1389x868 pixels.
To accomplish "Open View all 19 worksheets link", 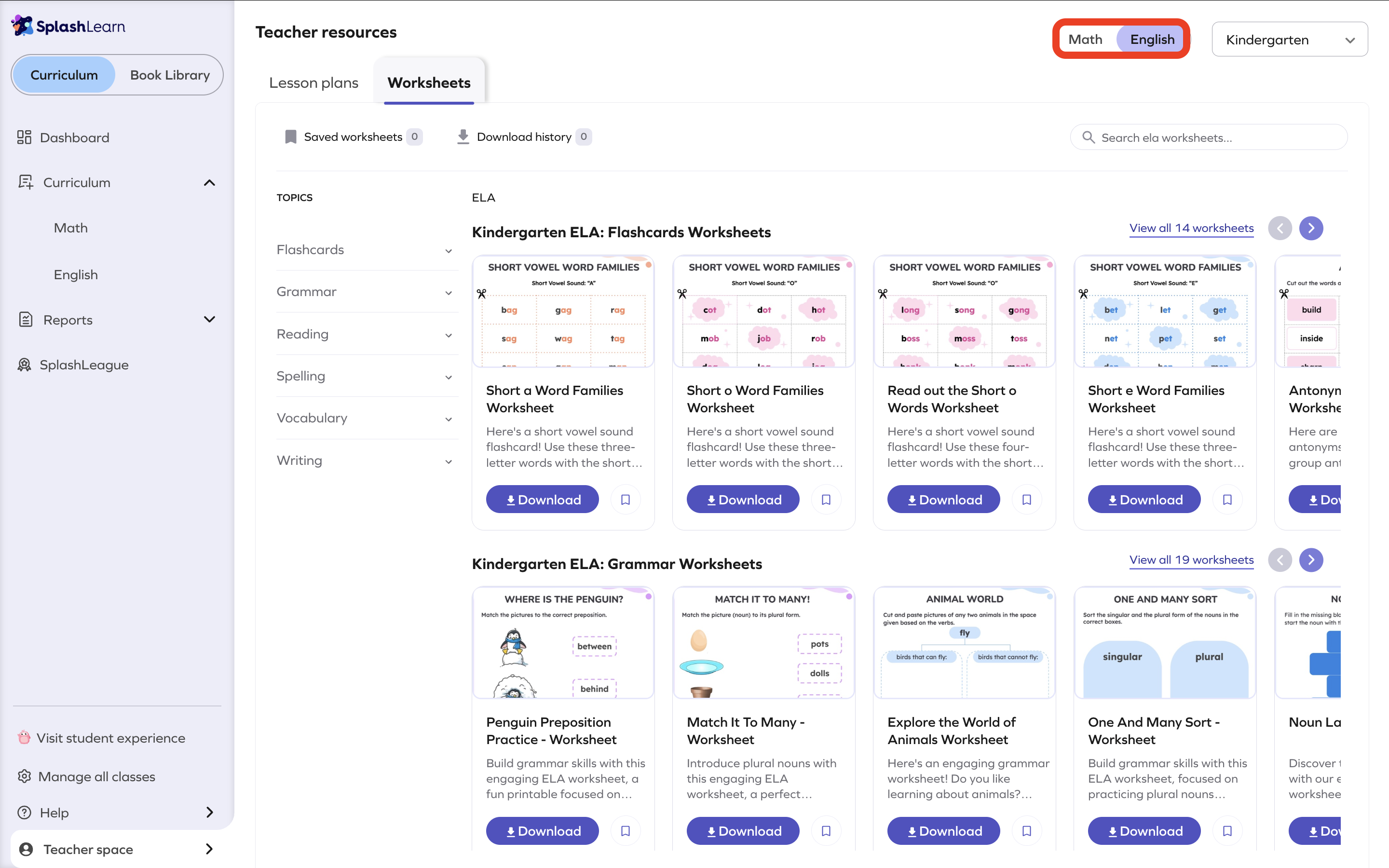I will [1192, 560].
